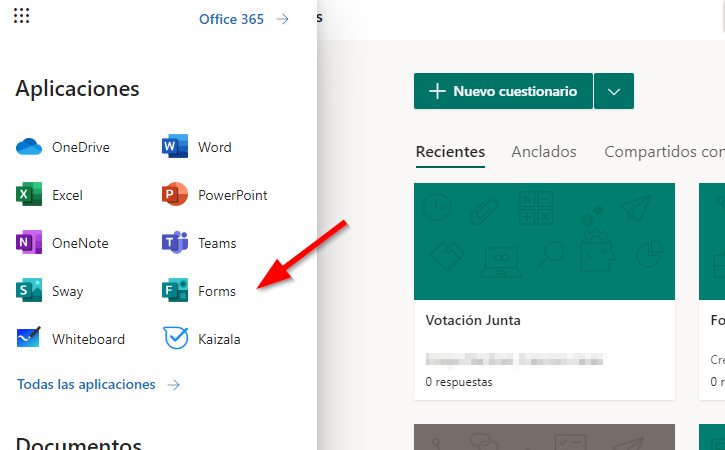Switch to the Recientes tab

pyautogui.click(x=450, y=152)
